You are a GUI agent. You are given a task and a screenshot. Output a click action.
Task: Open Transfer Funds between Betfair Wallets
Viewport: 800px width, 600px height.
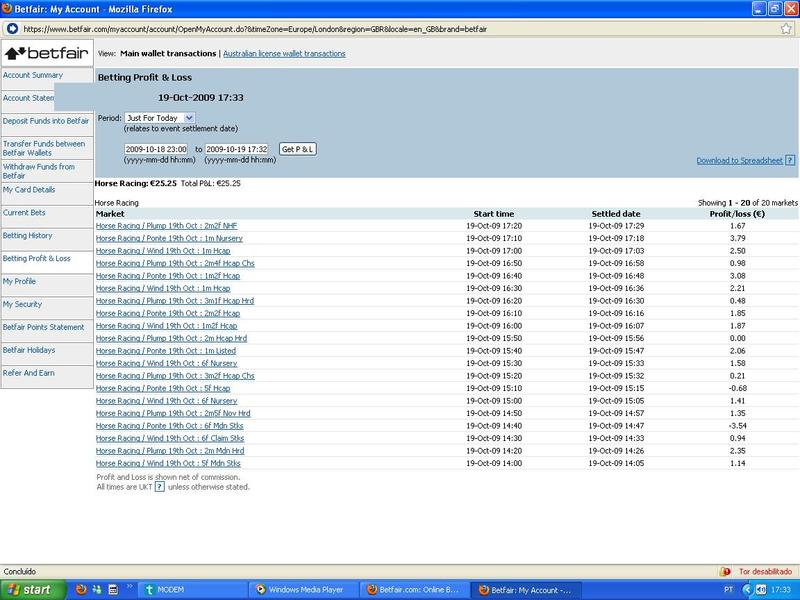click(x=44, y=148)
